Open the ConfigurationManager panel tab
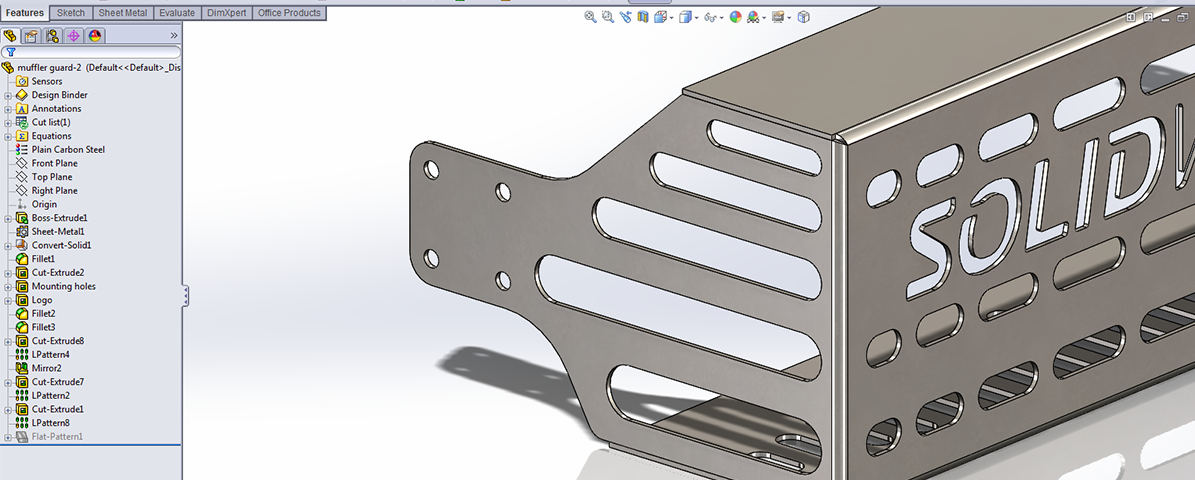 (x=52, y=36)
